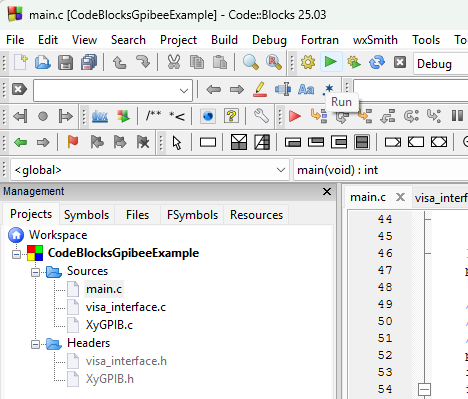
Task: Switch to Resources tab
Action: tap(256, 215)
